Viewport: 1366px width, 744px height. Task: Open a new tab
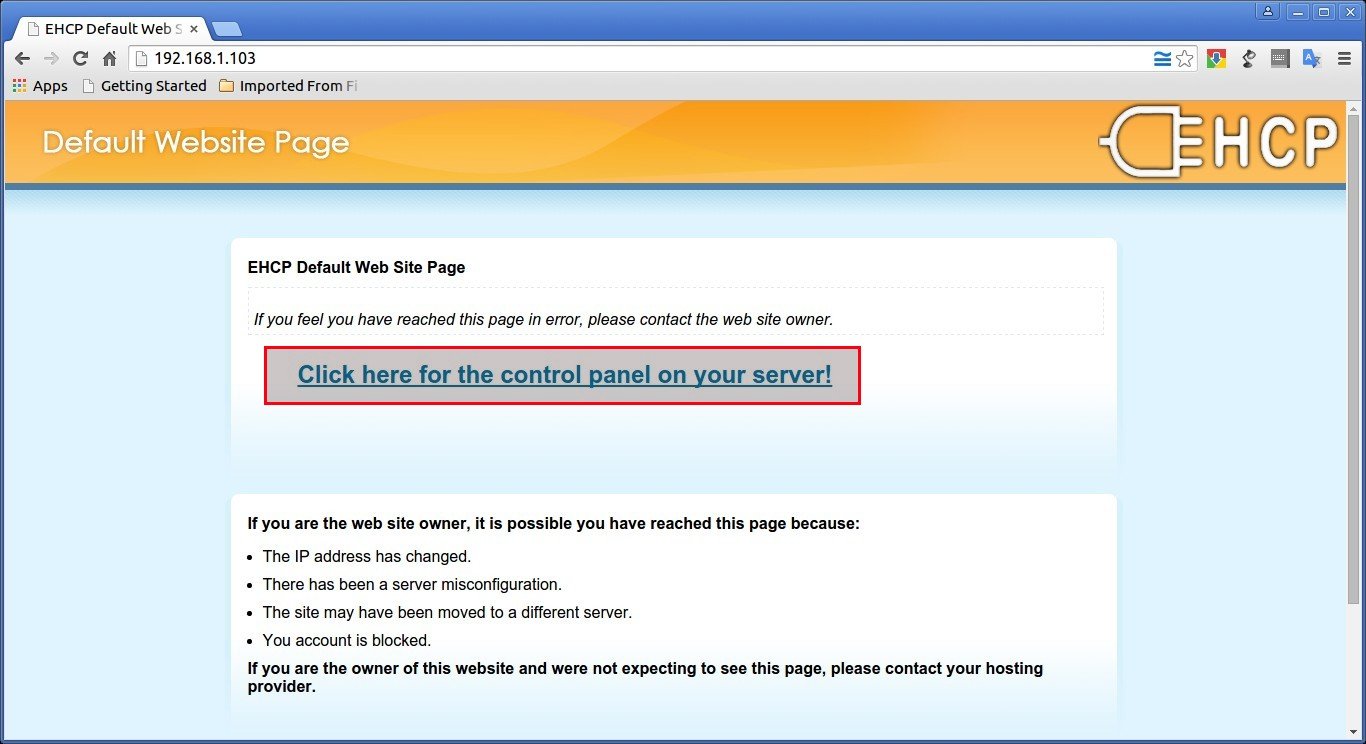[227, 29]
